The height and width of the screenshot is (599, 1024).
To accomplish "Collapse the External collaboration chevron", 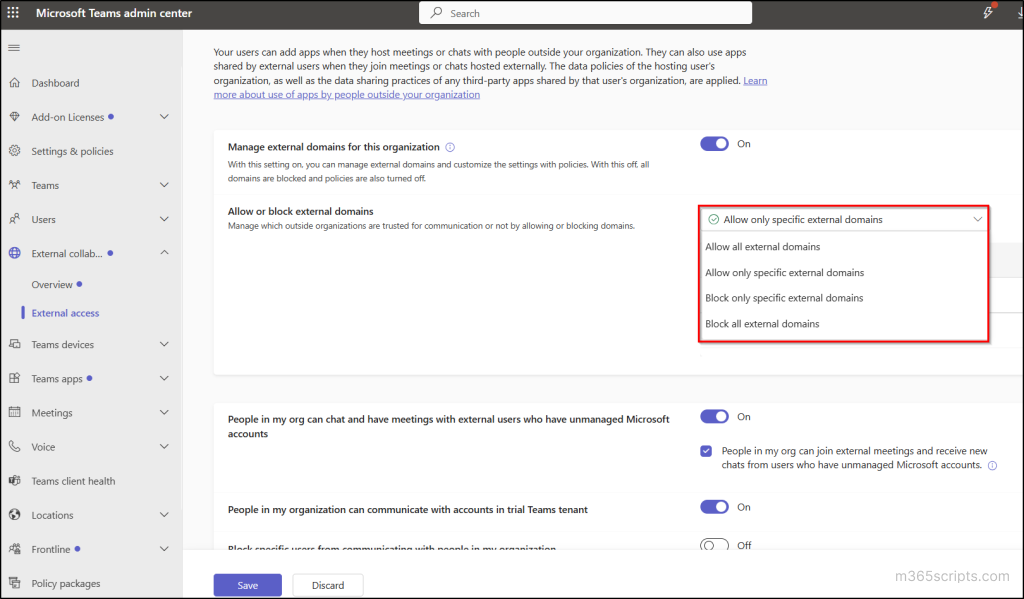I will [165, 253].
